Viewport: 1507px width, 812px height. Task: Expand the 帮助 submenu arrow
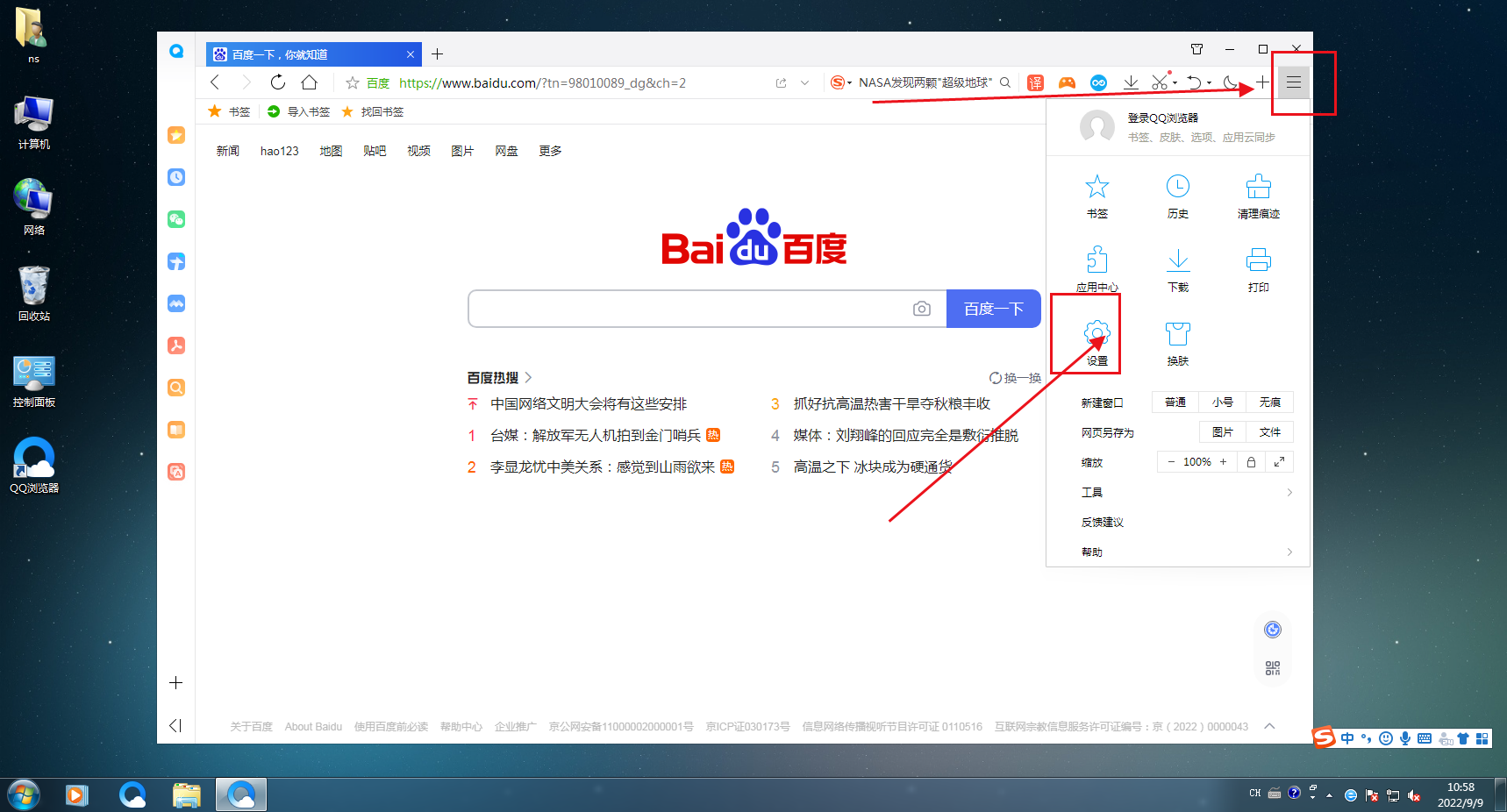(1289, 552)
